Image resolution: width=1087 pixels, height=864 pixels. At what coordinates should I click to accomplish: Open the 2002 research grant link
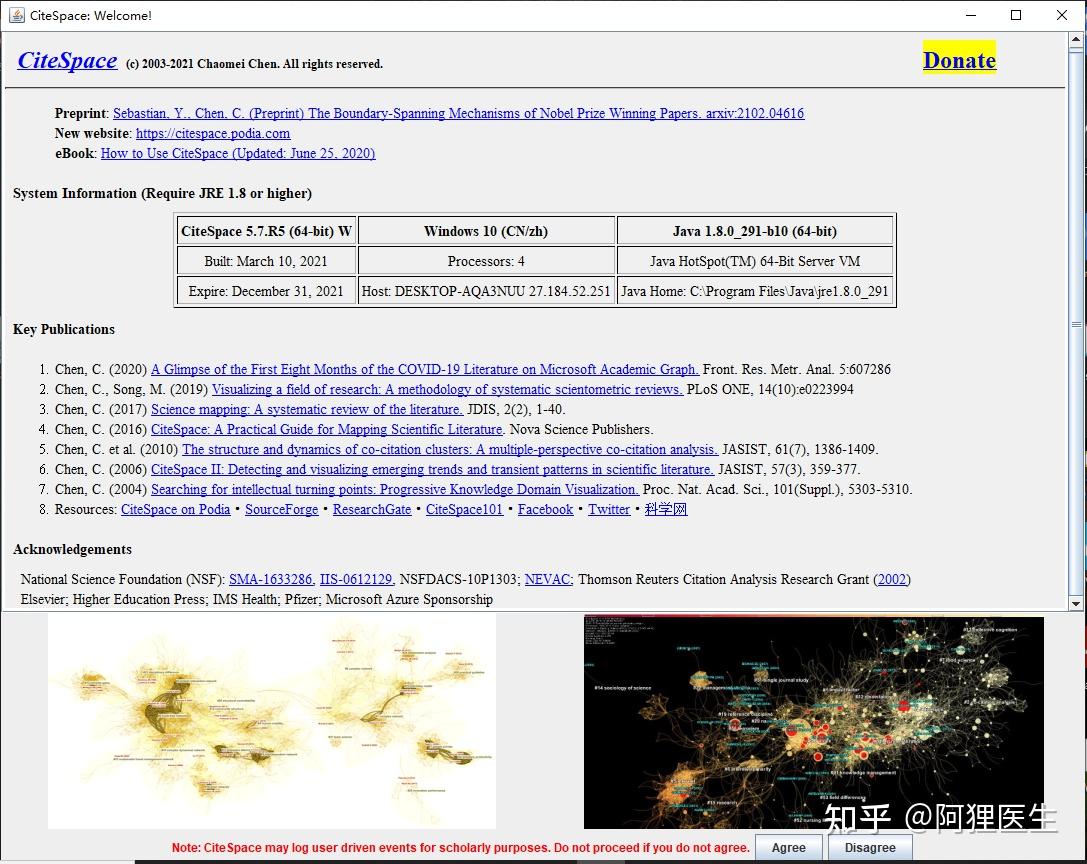(892, 580)
